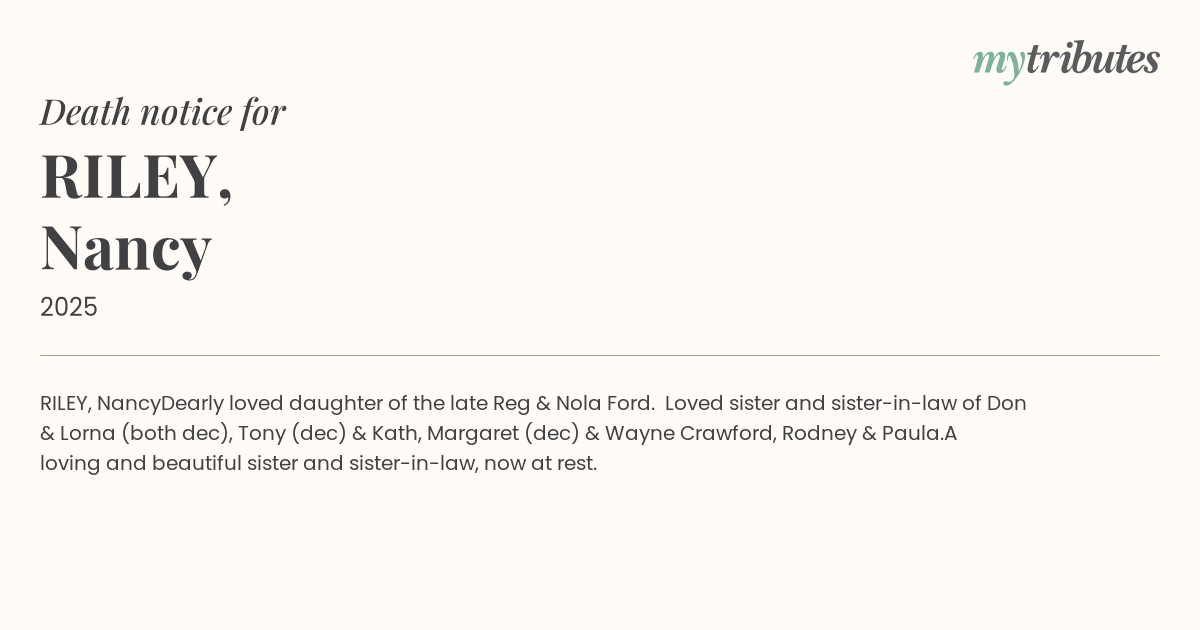Screen dimensions: 1200x630
Task: Click the large "RILEY," surname heading
Action: click(x=136, y=176)
